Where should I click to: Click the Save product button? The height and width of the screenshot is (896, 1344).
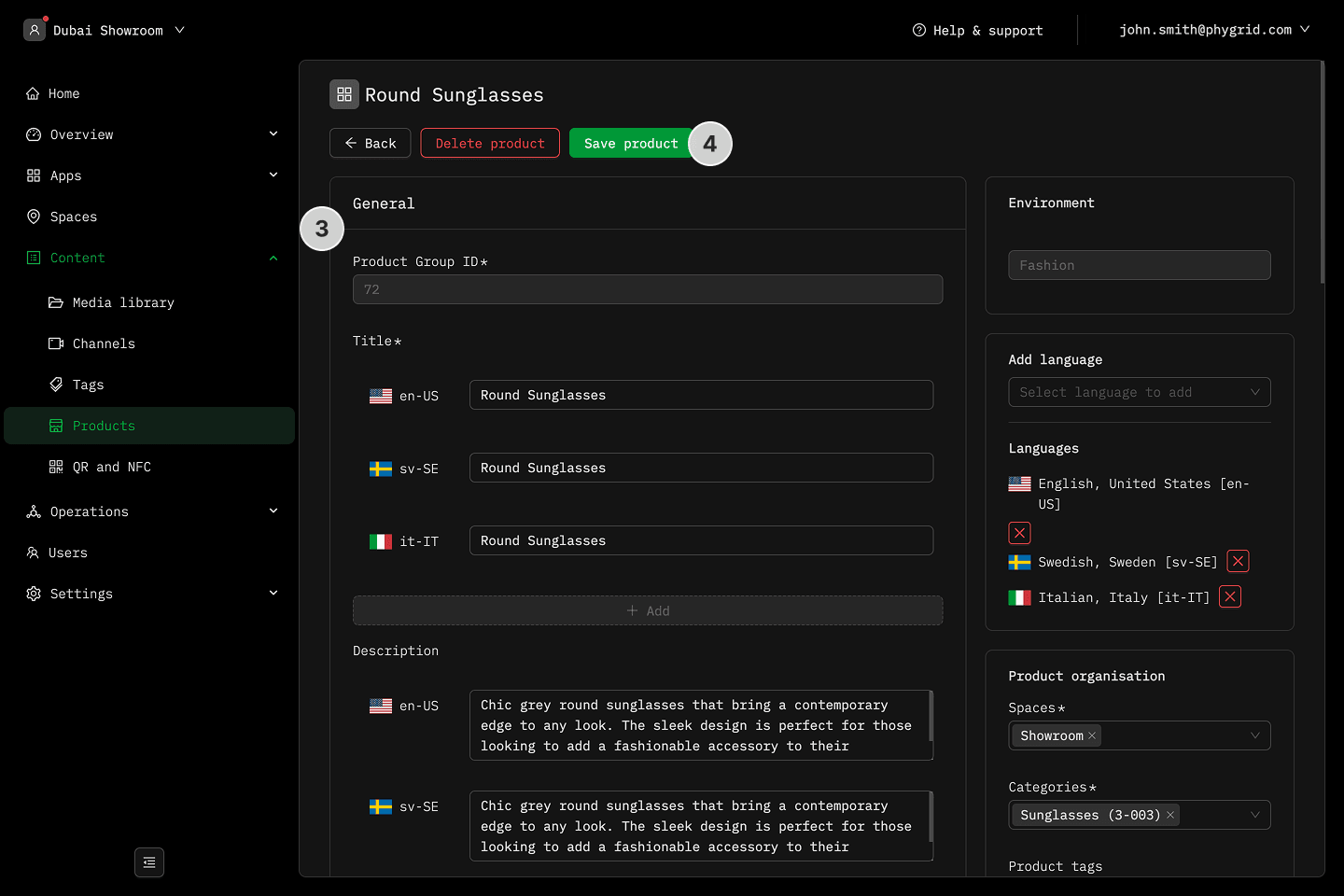(631, 143)
